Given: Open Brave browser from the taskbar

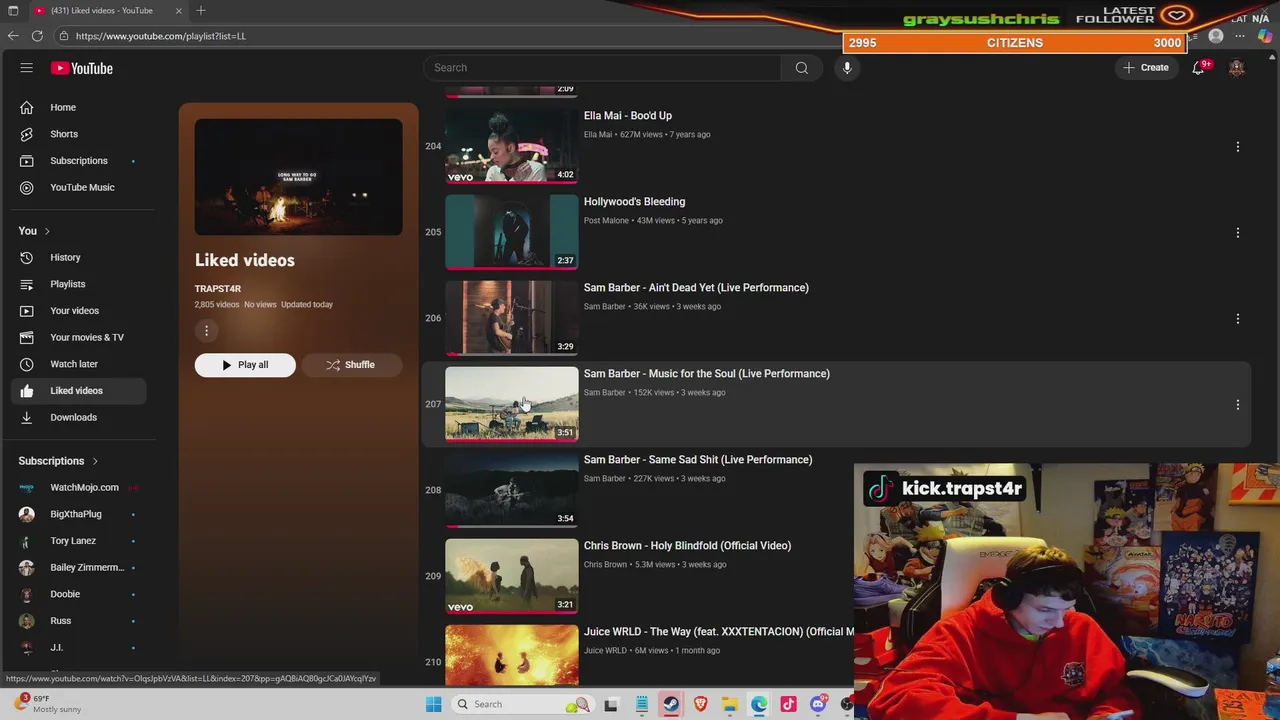Looking at the screenshot, I should [700, 704].
